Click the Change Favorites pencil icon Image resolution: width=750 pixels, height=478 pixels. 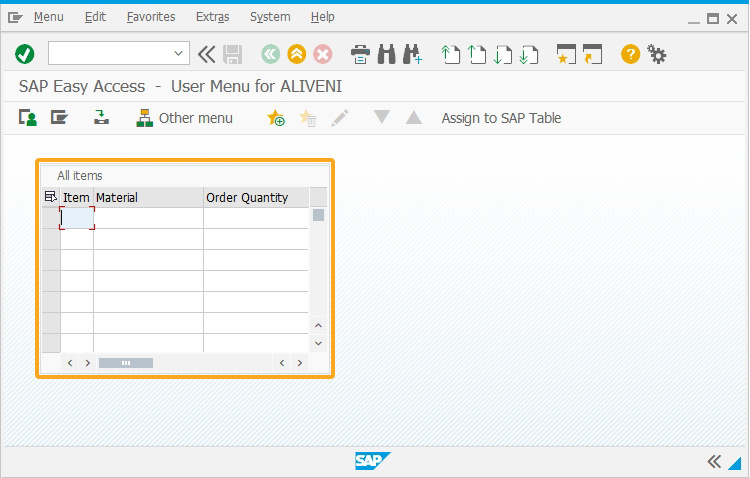point(340,118)
